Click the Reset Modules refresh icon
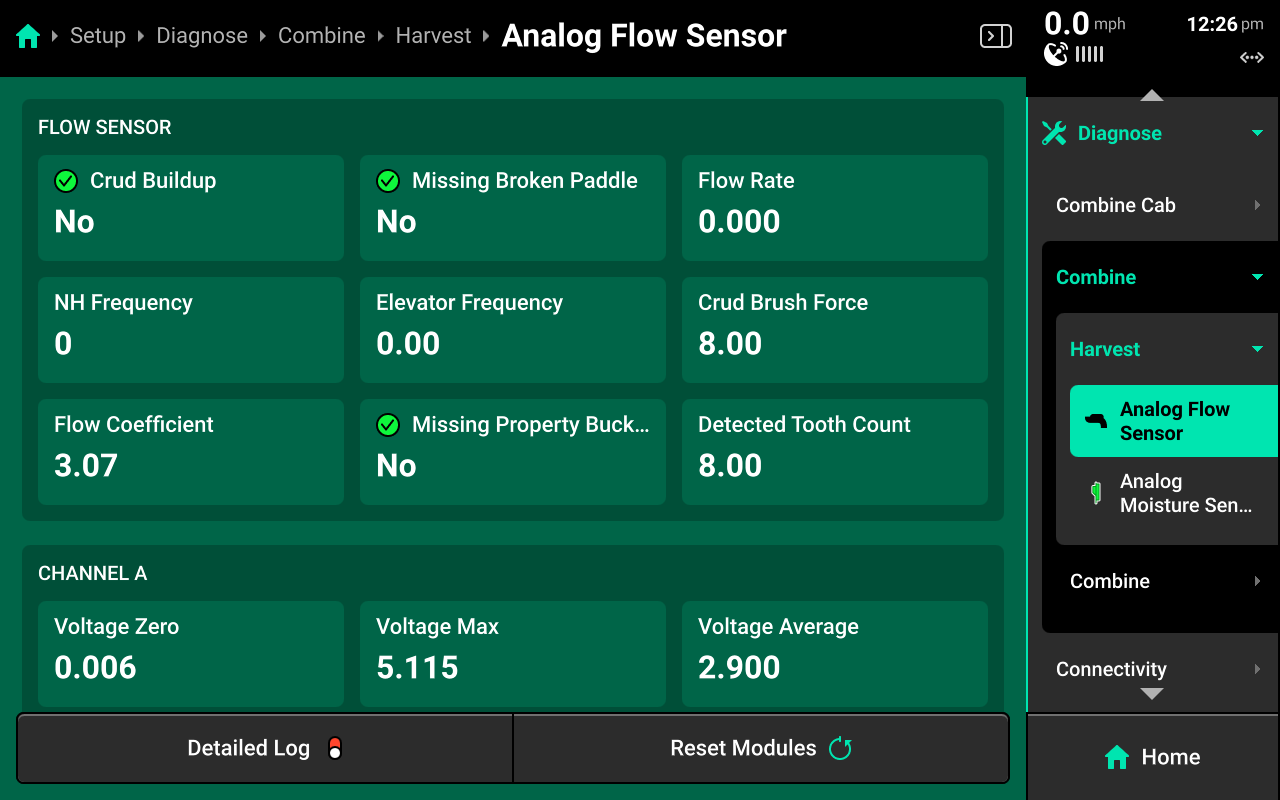 pos(840,748)
